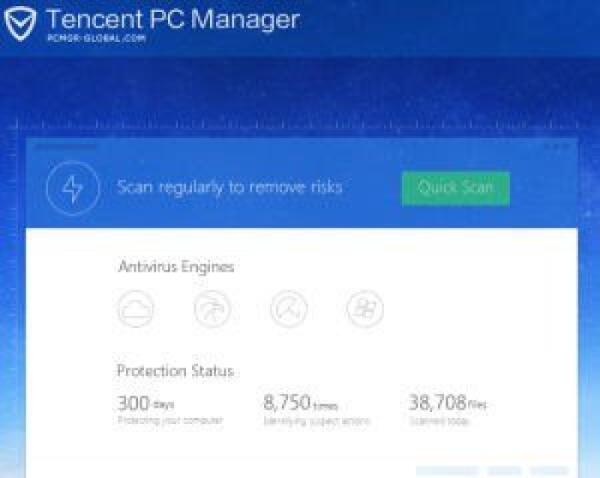Click the Protection Status heading
This screenshot has height=478, width=600.
(175, 371)
